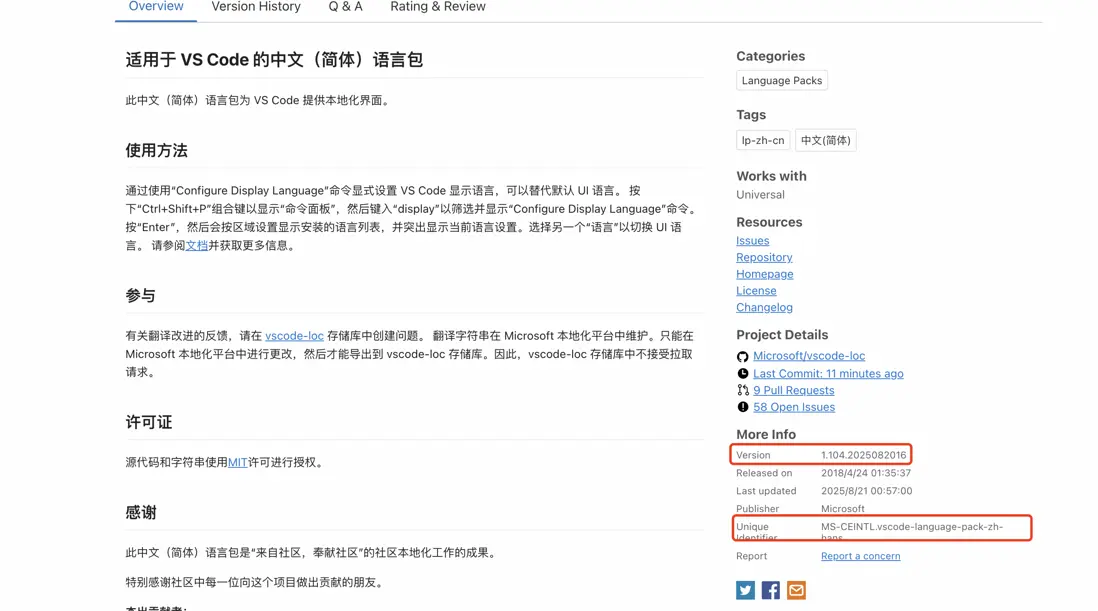This screenshot has height=611, width=1098.
Task: Open the 9 Pull Requests link
Action: pos(793,391)
